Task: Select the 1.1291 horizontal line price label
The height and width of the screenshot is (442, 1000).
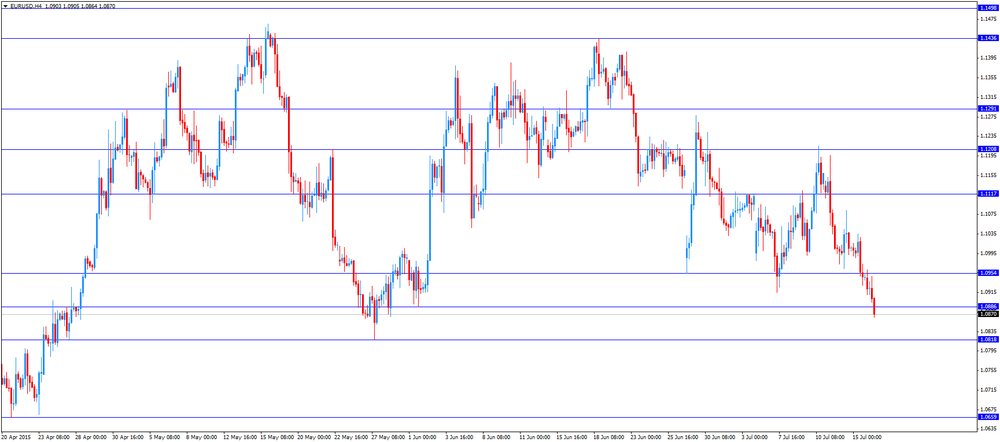Action: point(988,108)
